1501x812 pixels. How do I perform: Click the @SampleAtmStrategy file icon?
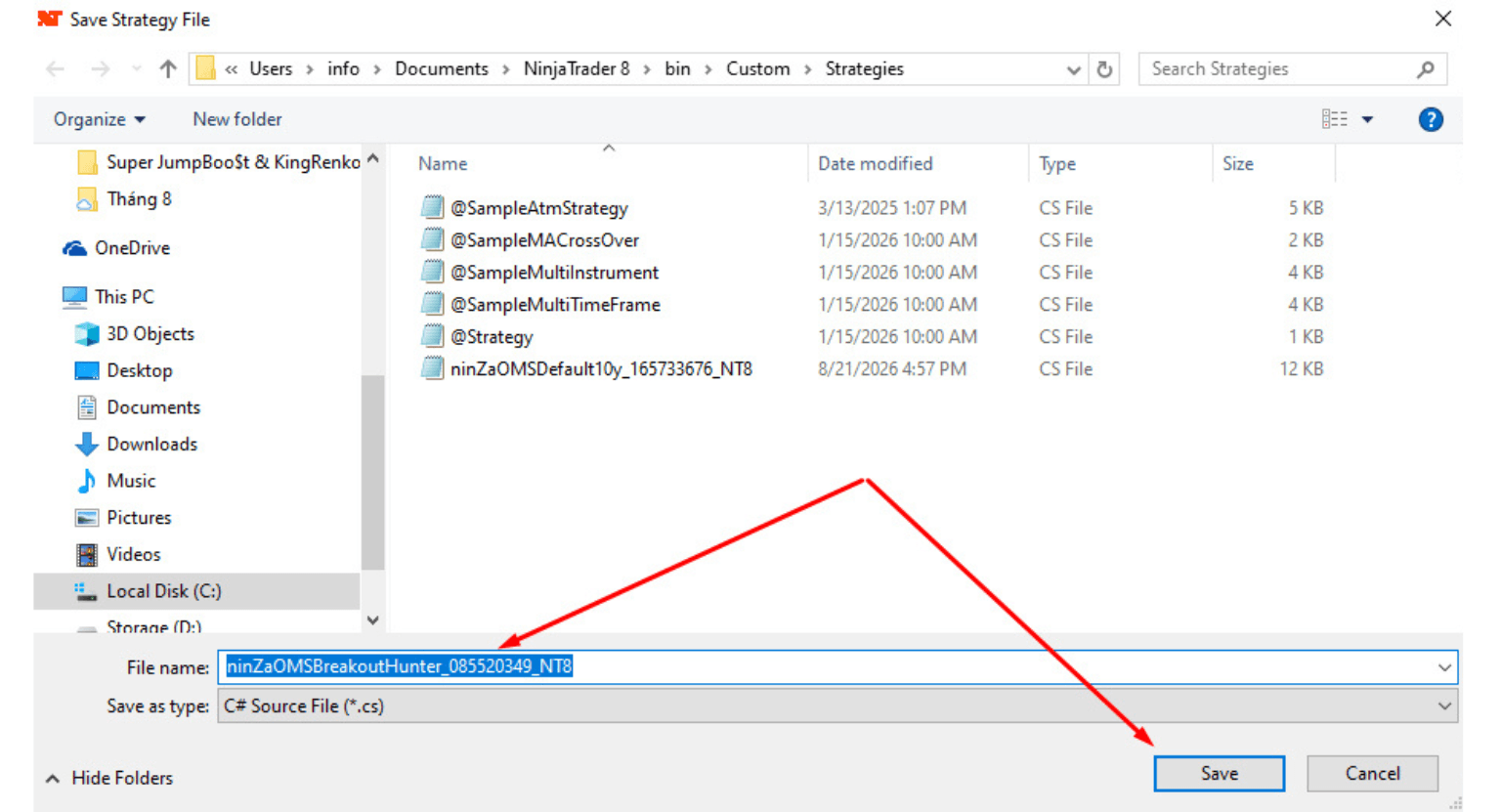click(432, 207)
